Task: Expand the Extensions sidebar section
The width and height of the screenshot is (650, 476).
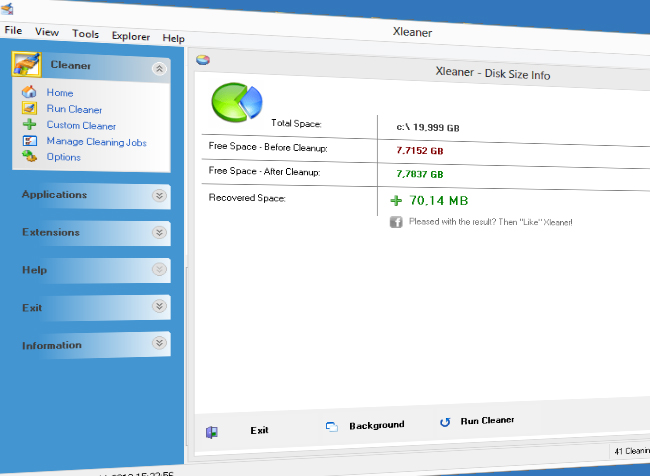Action: click(x=158, y=232)
